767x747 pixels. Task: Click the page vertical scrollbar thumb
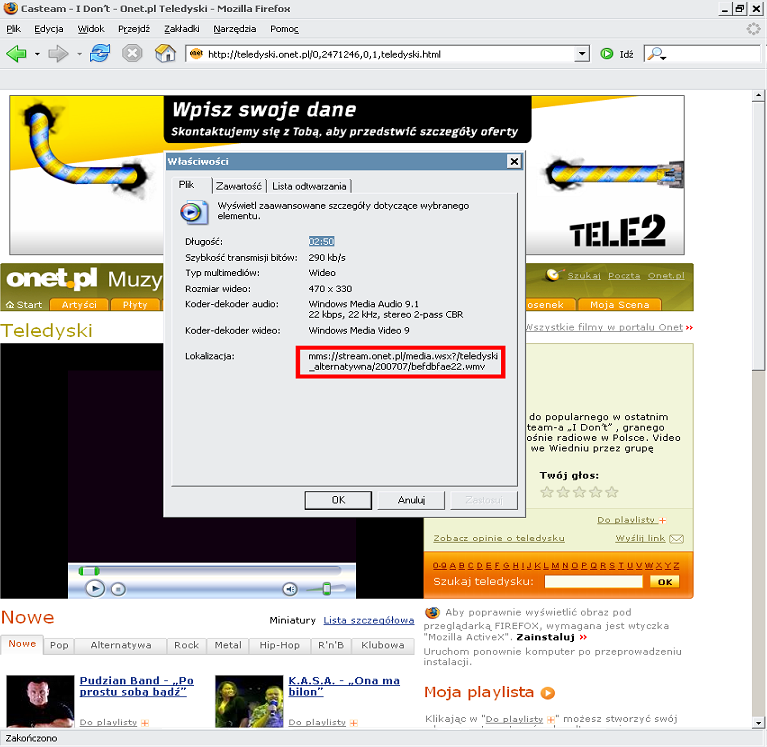click(758, 236)
